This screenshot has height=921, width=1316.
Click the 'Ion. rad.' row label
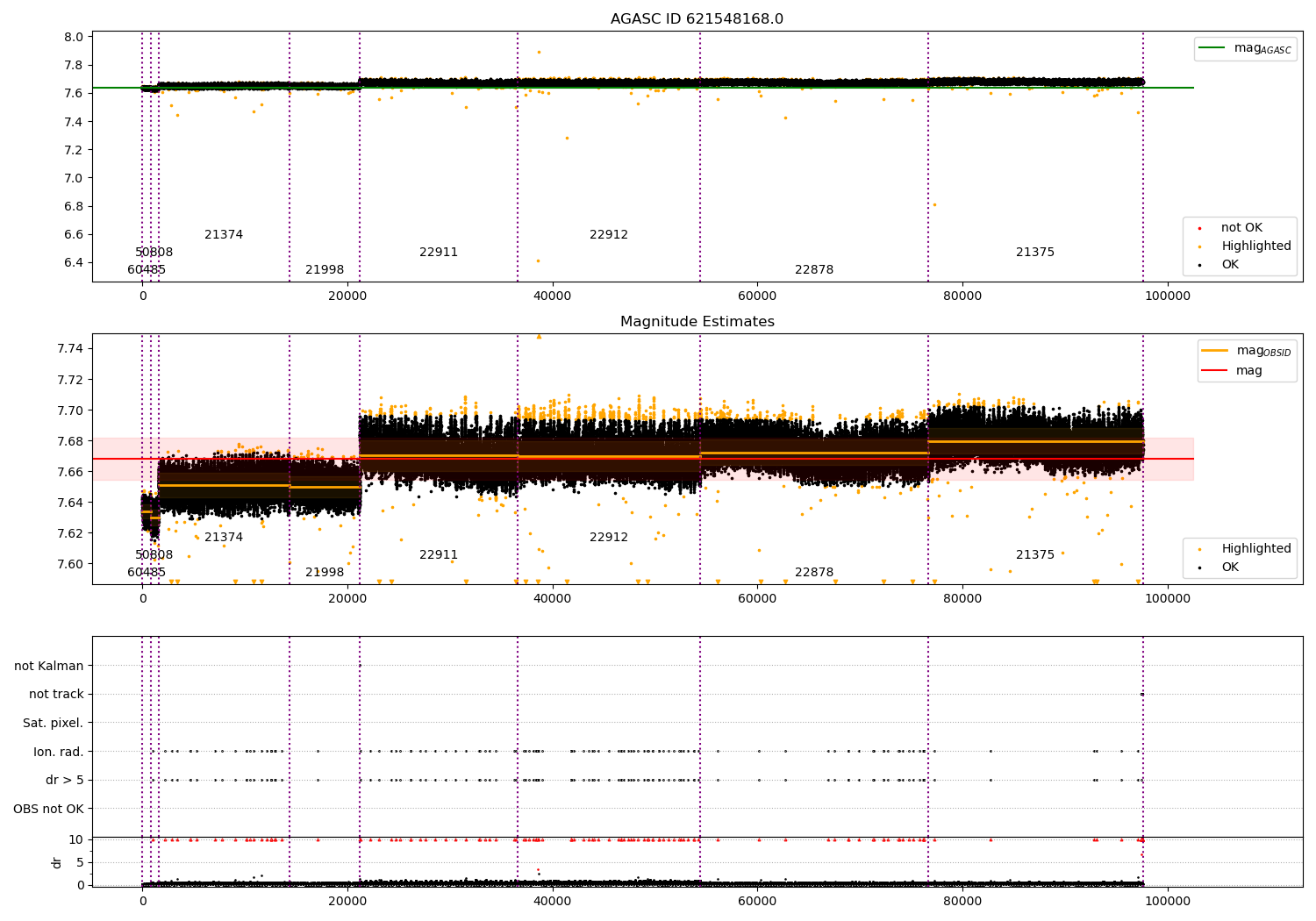59,752
